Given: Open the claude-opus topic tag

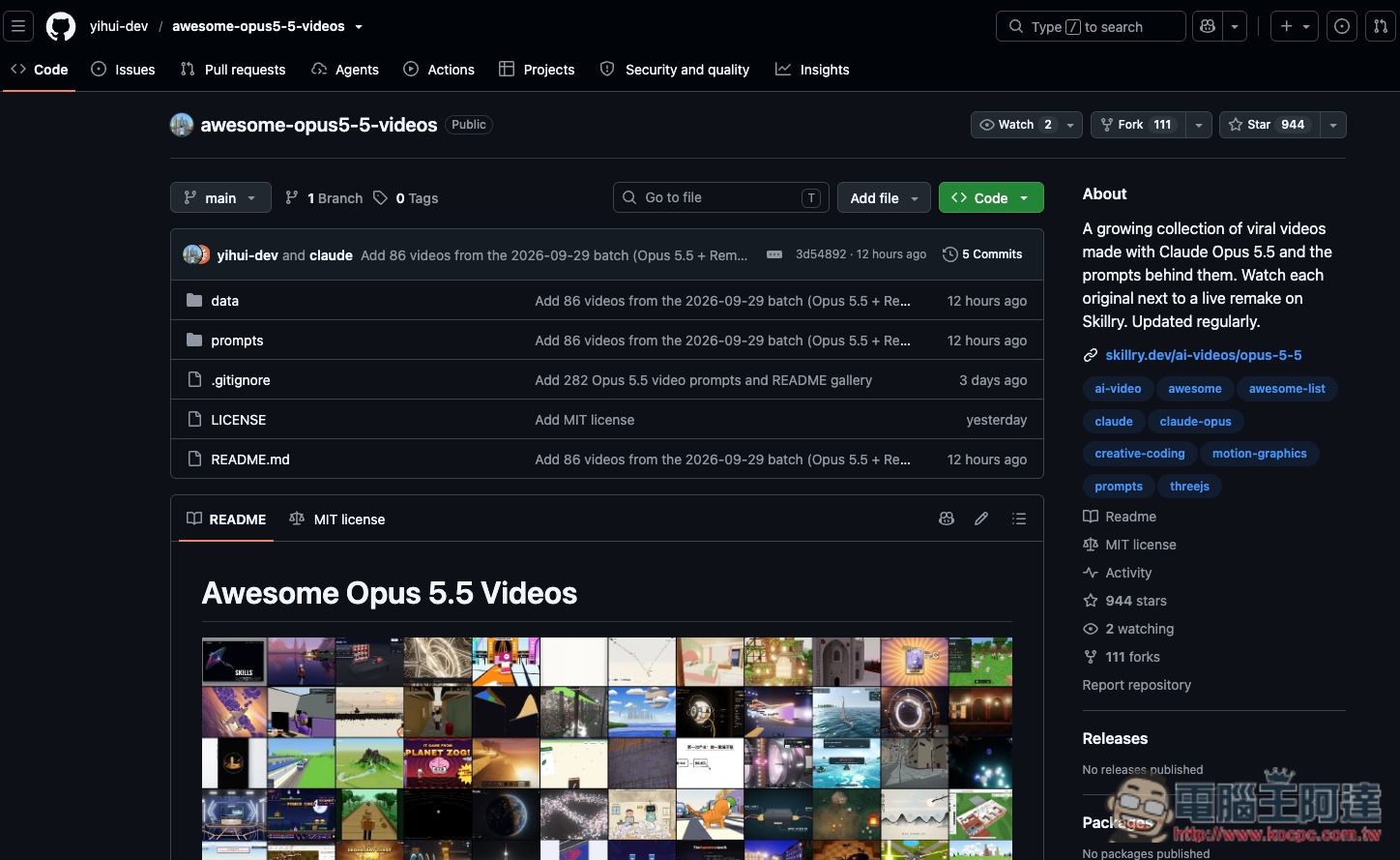Looking at the screenshot, I should click(x=1196, y=422).
